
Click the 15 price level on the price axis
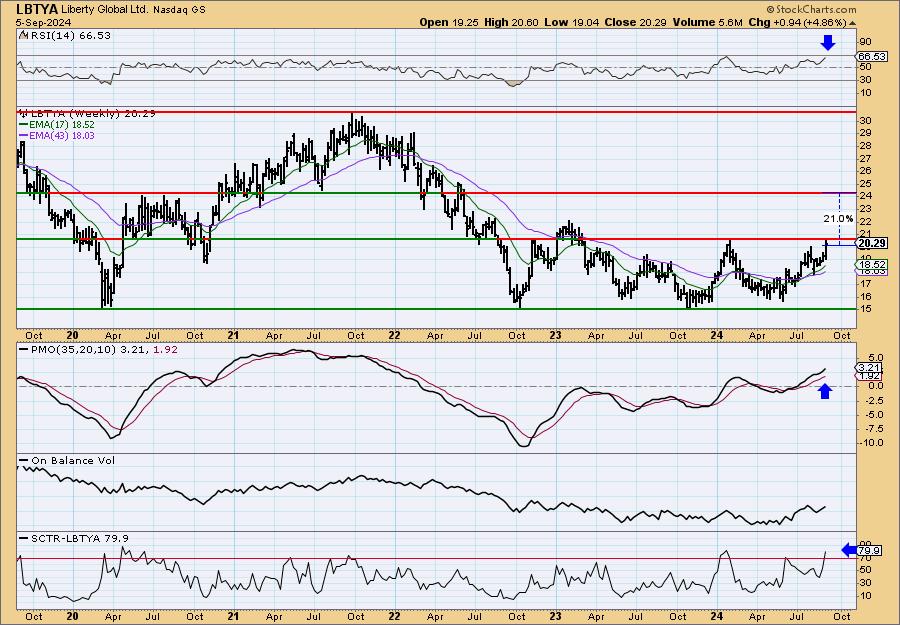(866, 309)
